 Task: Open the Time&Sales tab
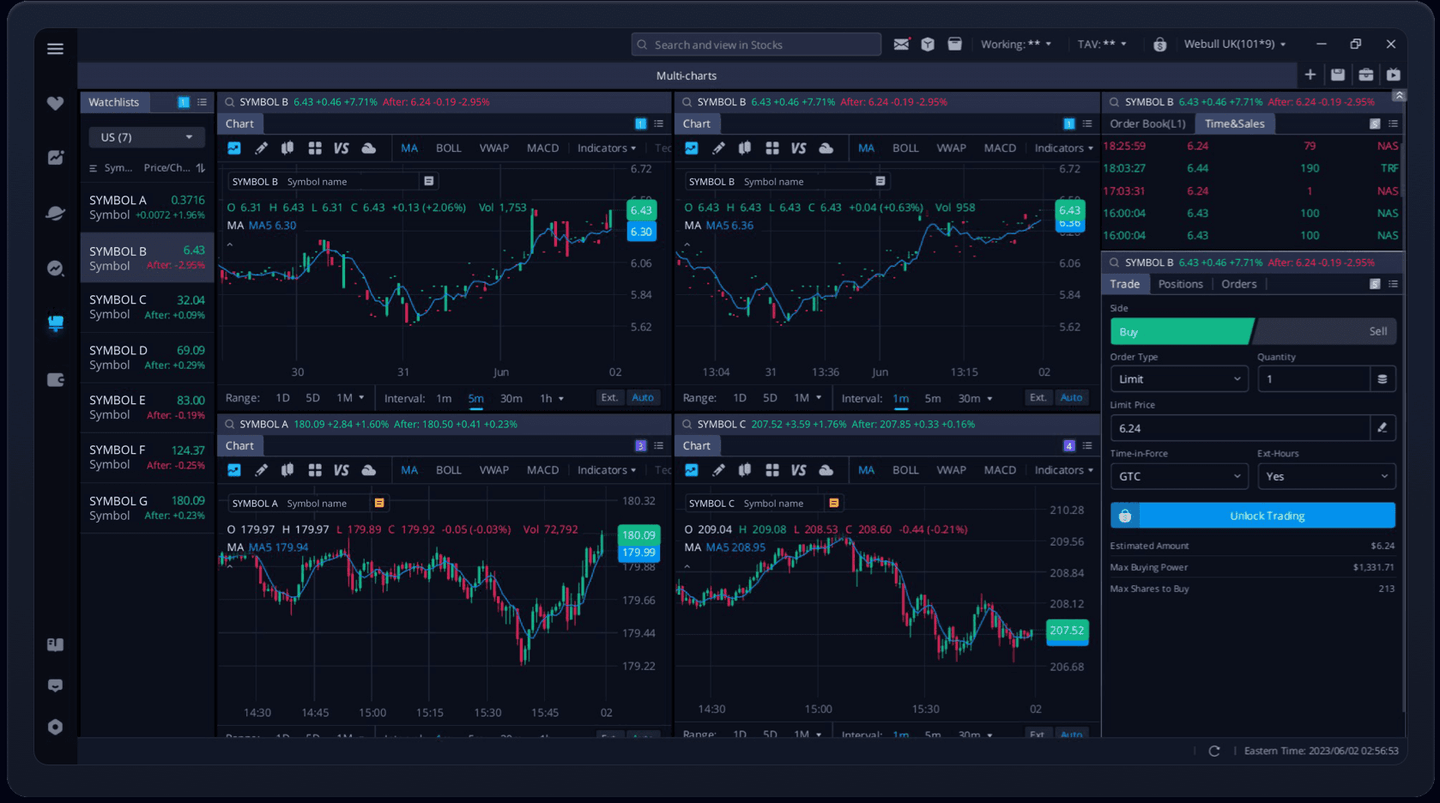coord(1234,123)
